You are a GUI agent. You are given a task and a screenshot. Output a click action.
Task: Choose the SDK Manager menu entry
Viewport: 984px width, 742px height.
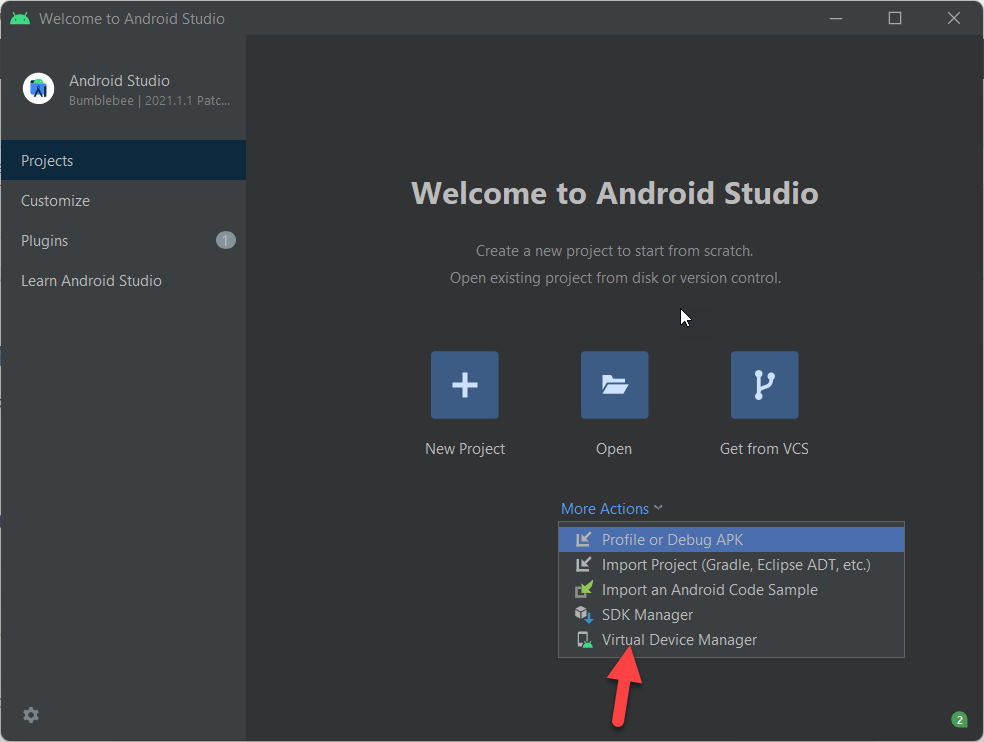(x=647, y=615)
